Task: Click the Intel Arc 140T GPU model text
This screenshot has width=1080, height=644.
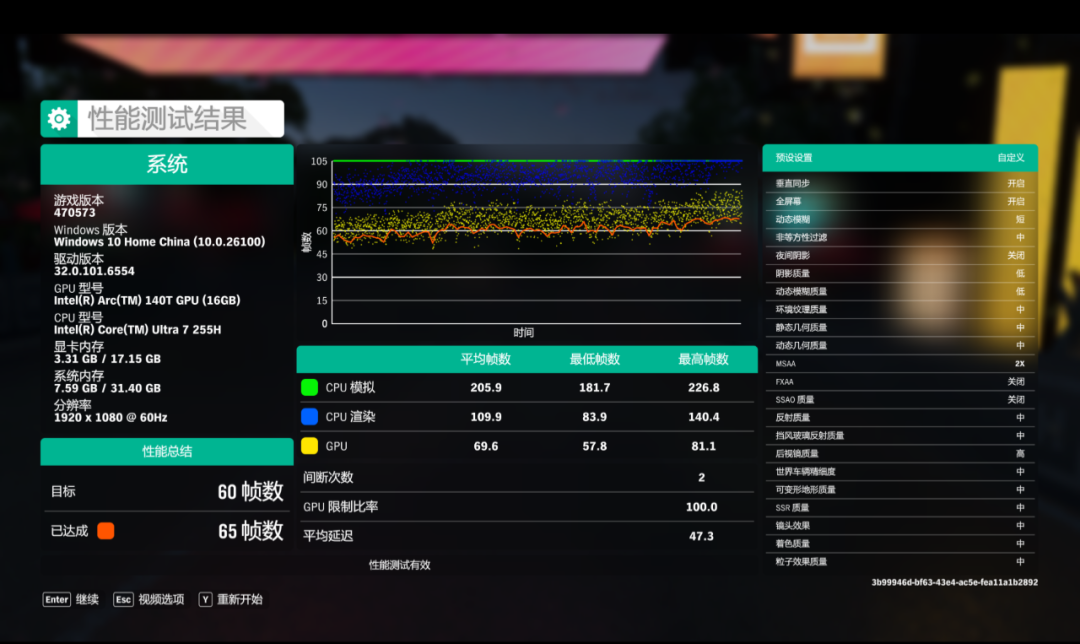Action: tap(147, 300)
